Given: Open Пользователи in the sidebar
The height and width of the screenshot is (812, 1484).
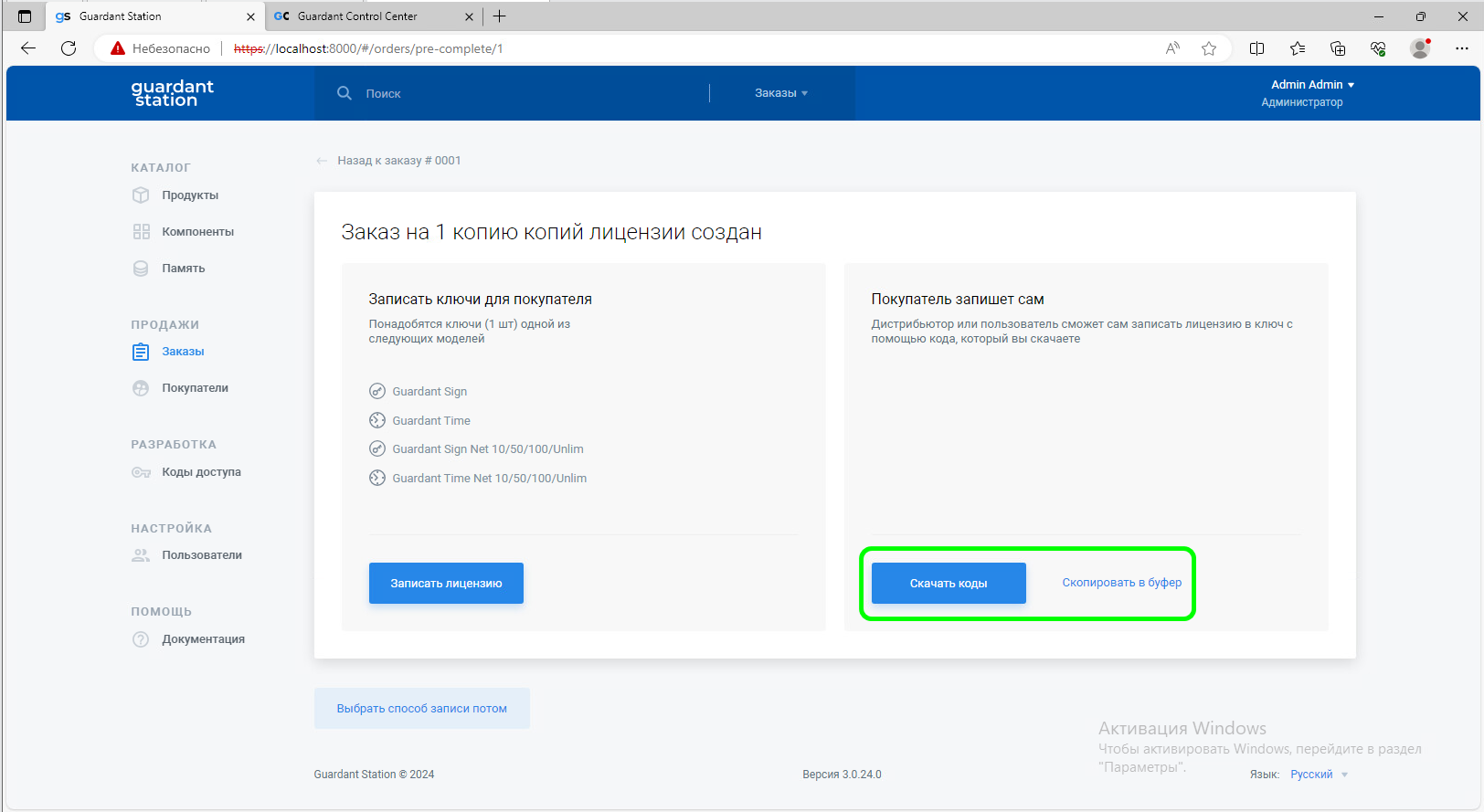Looking at the screenshot, I should coord(202,555).
